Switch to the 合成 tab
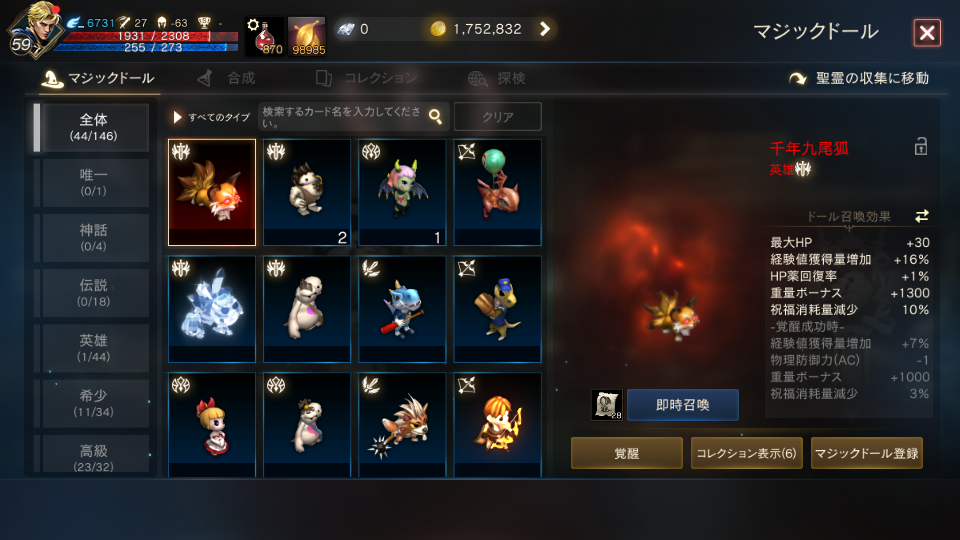The image size is (960, 540). click(x=227, y=78)
